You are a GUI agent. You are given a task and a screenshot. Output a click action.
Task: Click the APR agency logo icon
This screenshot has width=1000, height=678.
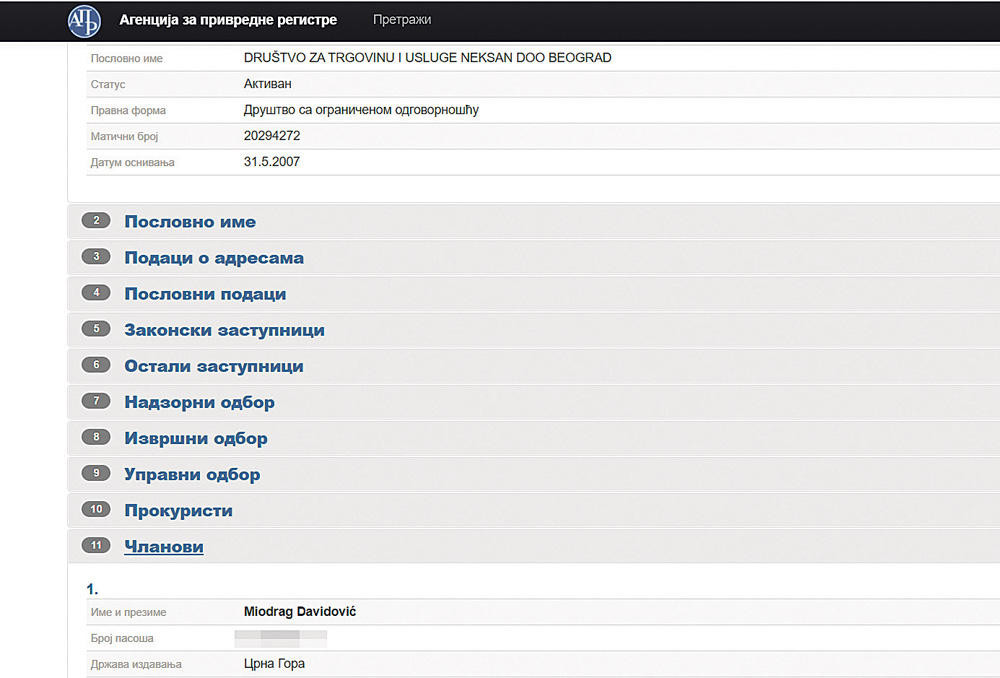click(x=84, y=20)
